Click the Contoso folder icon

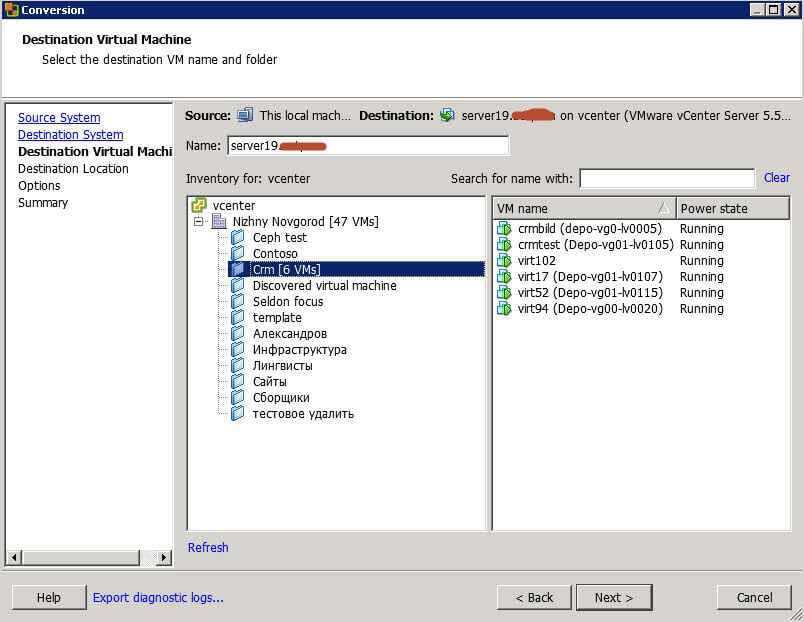238,254
